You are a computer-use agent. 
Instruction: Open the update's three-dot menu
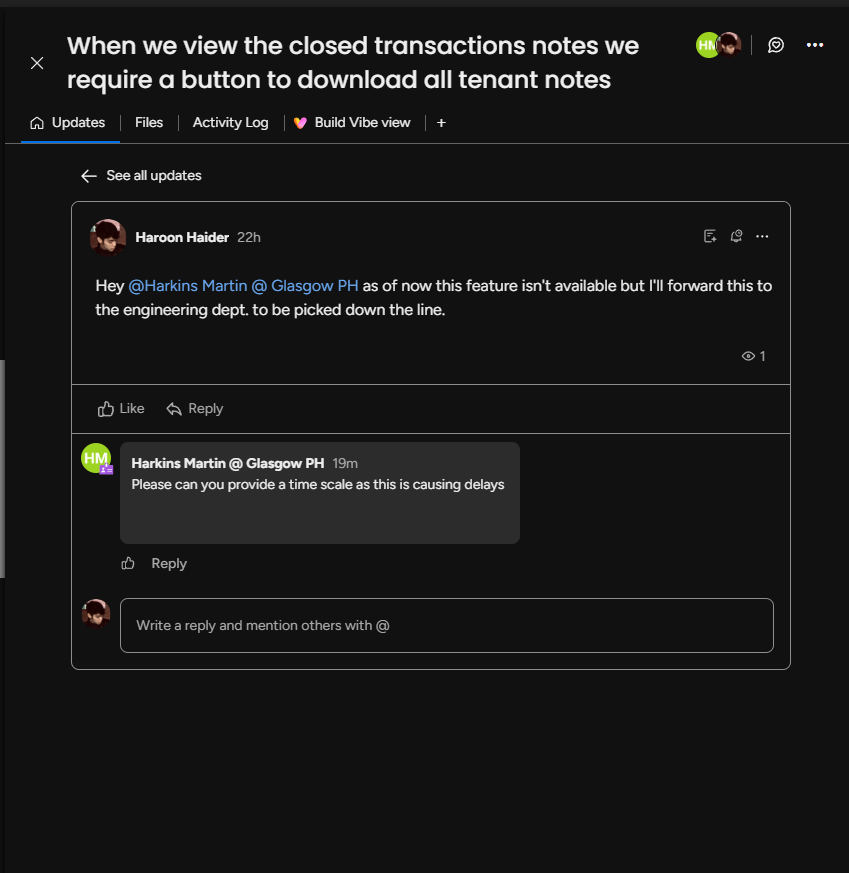[x=762, y=236]
